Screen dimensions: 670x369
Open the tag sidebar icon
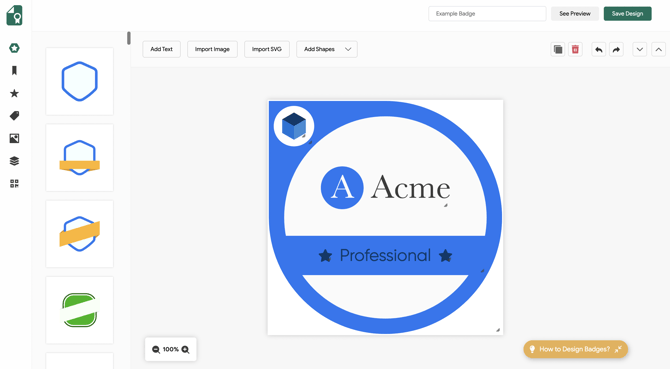(14, 116)
